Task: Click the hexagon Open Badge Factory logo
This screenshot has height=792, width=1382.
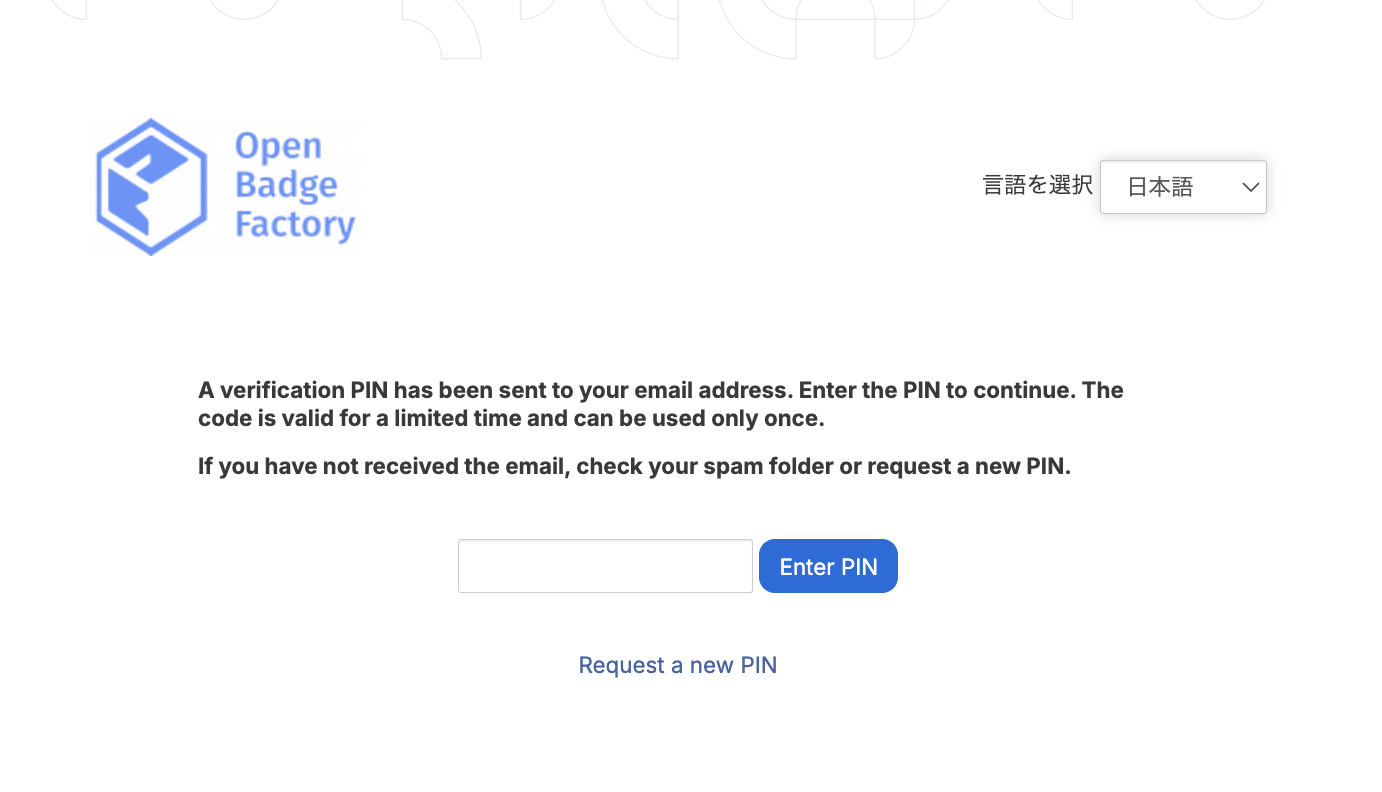Action: point(151,187)
